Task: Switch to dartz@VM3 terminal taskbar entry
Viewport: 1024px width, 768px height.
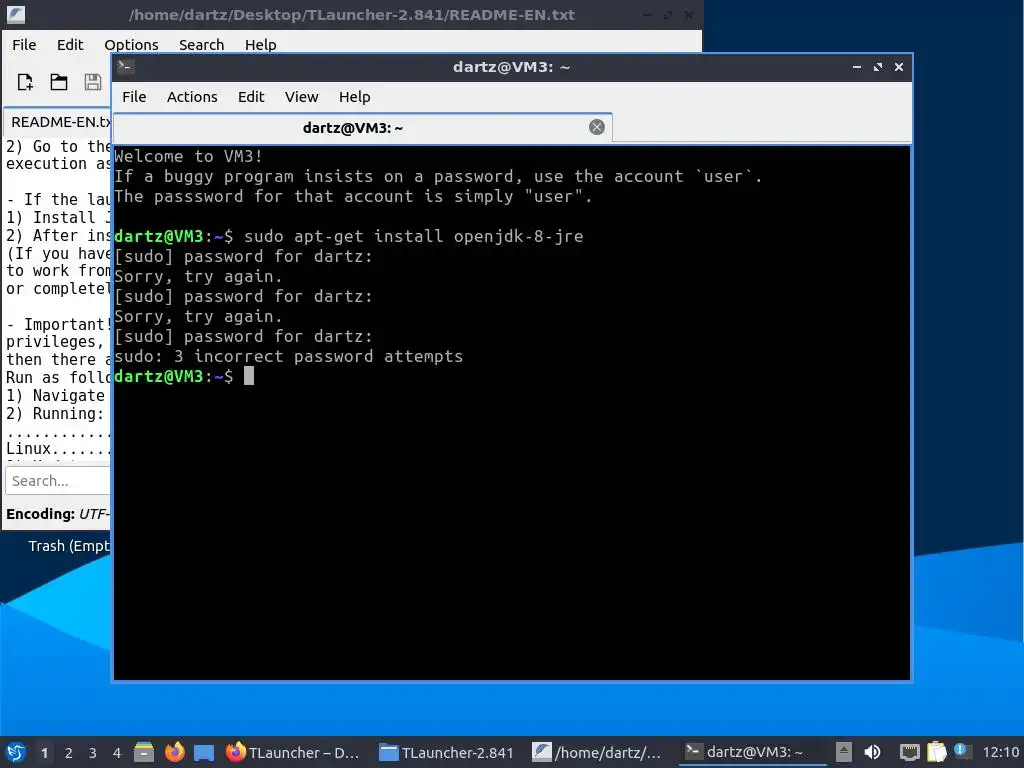Action: click(750, 752)
